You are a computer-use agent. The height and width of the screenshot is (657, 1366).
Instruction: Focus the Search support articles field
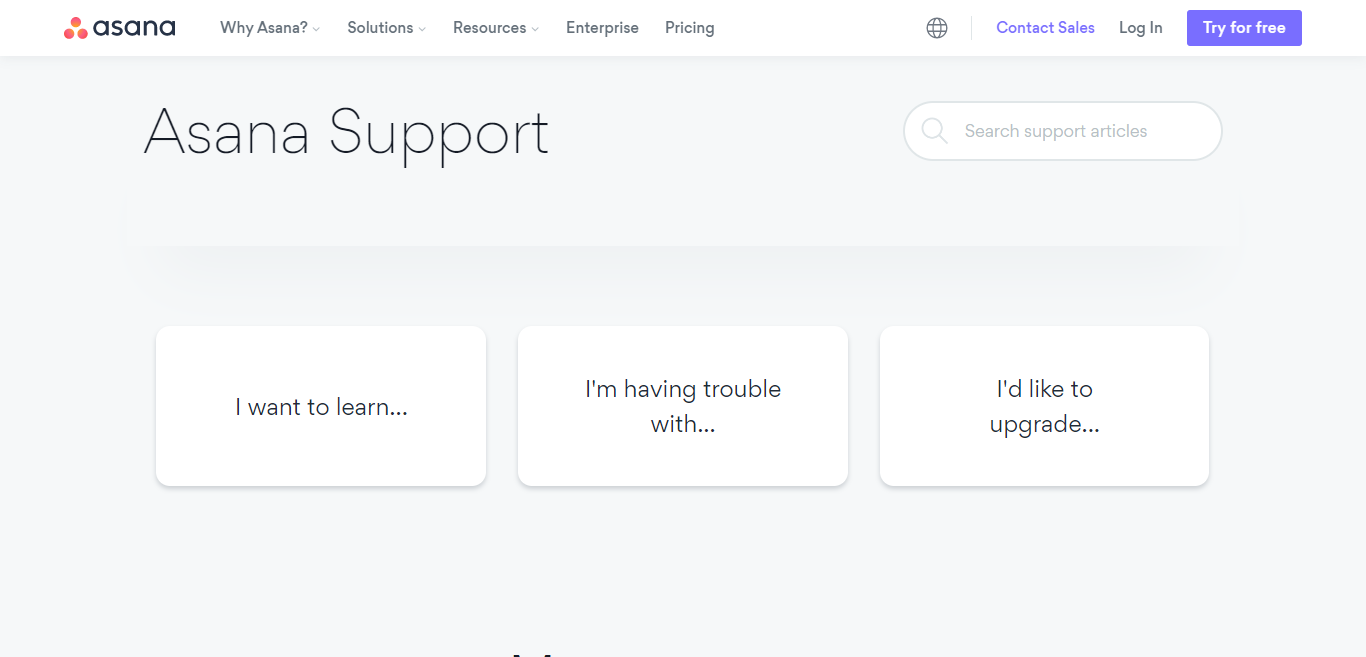[x=1063, y=131]
